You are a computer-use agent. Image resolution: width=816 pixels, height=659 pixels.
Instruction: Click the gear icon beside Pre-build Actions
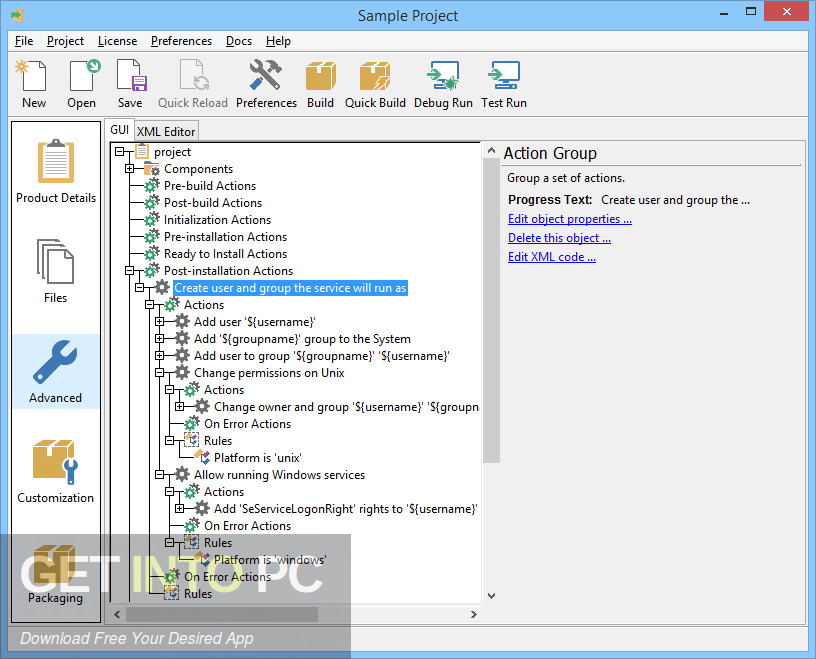tap(151, 186)
